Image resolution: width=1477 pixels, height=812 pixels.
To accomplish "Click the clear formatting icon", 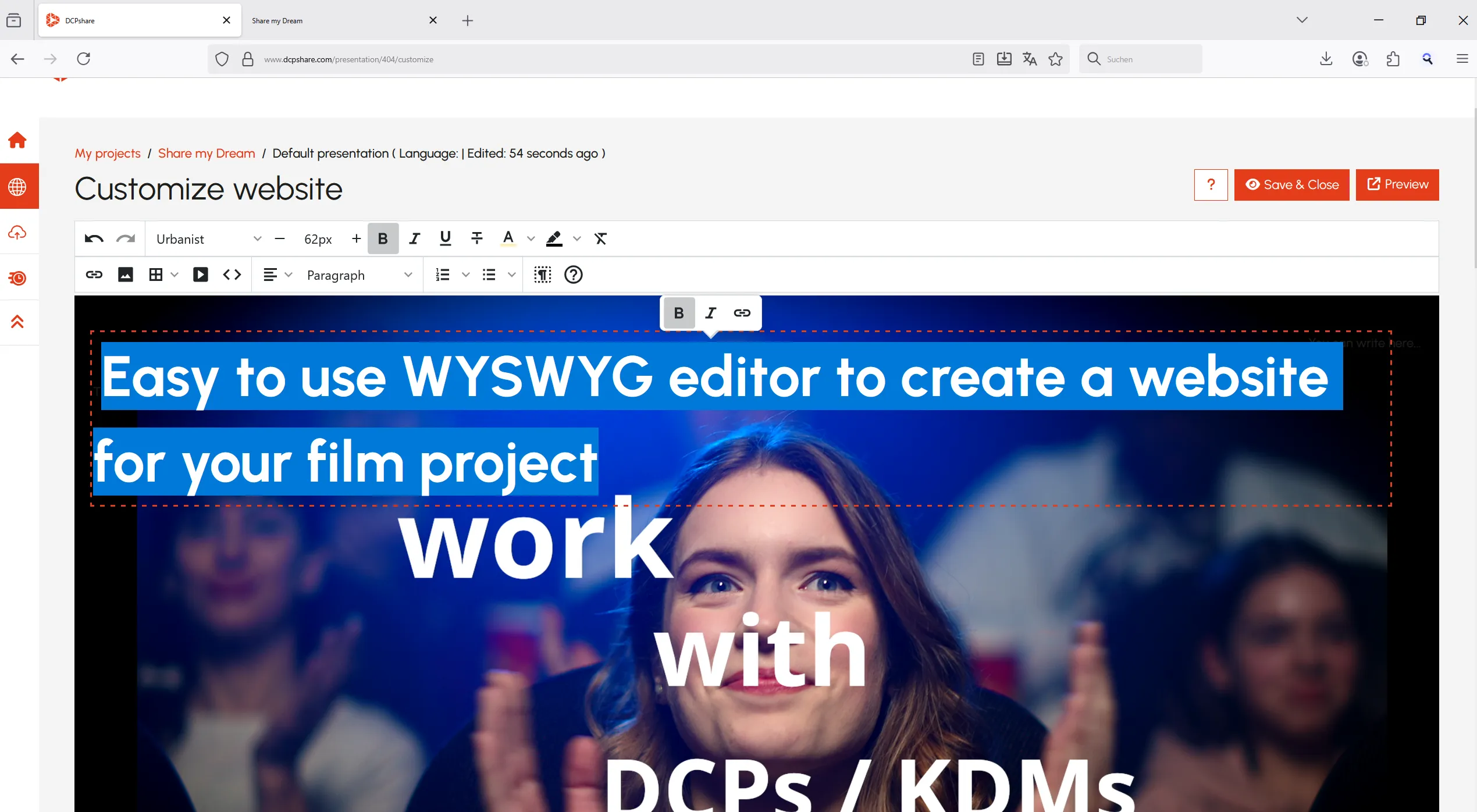I will (x=600, y=238).
